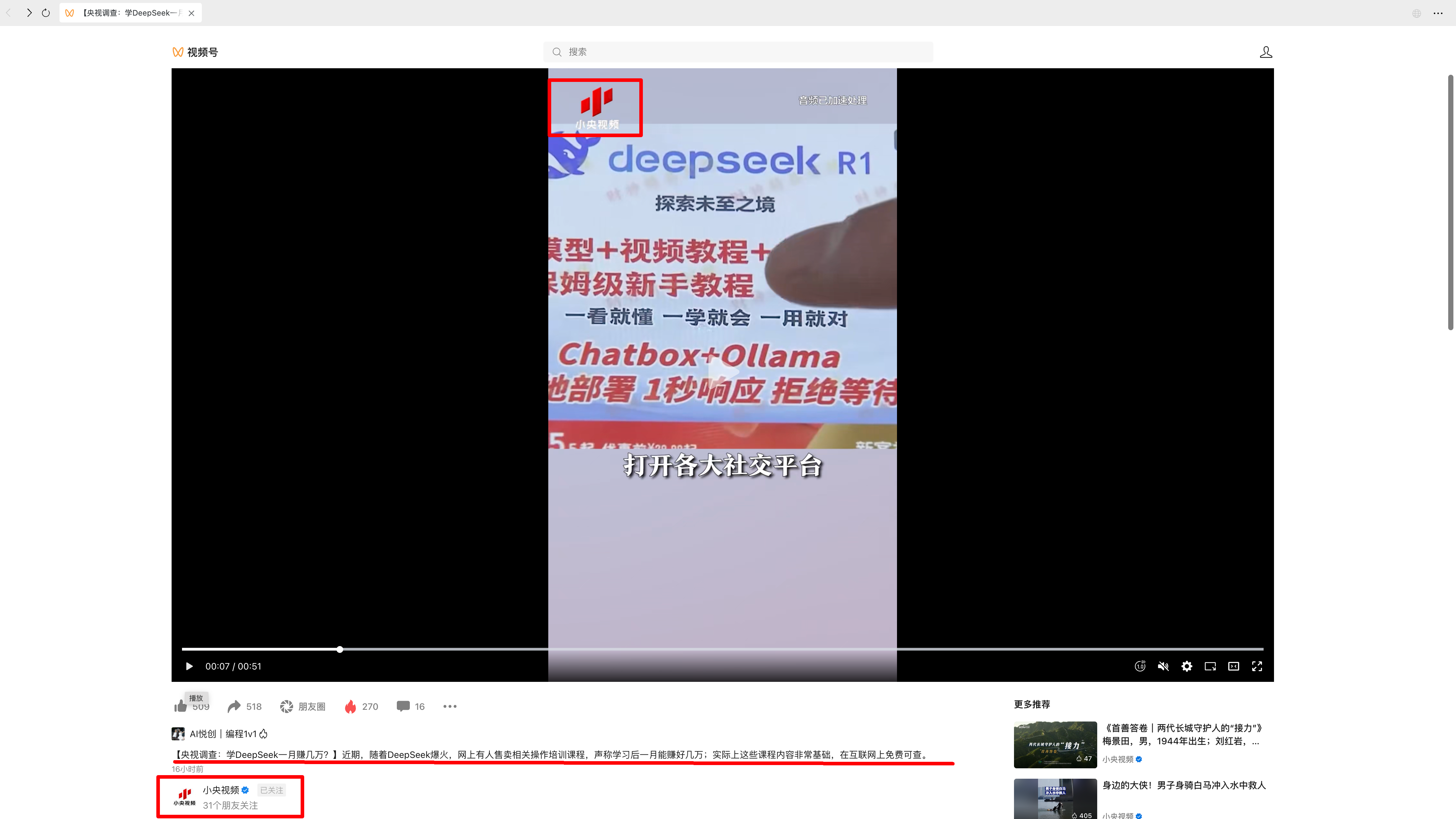Image resolution: width=1456 pixels, height=819 pixels.
Task: Open the 男子身骑白马冲入水中救人 video thumbnail
Action: (1055, 799)
